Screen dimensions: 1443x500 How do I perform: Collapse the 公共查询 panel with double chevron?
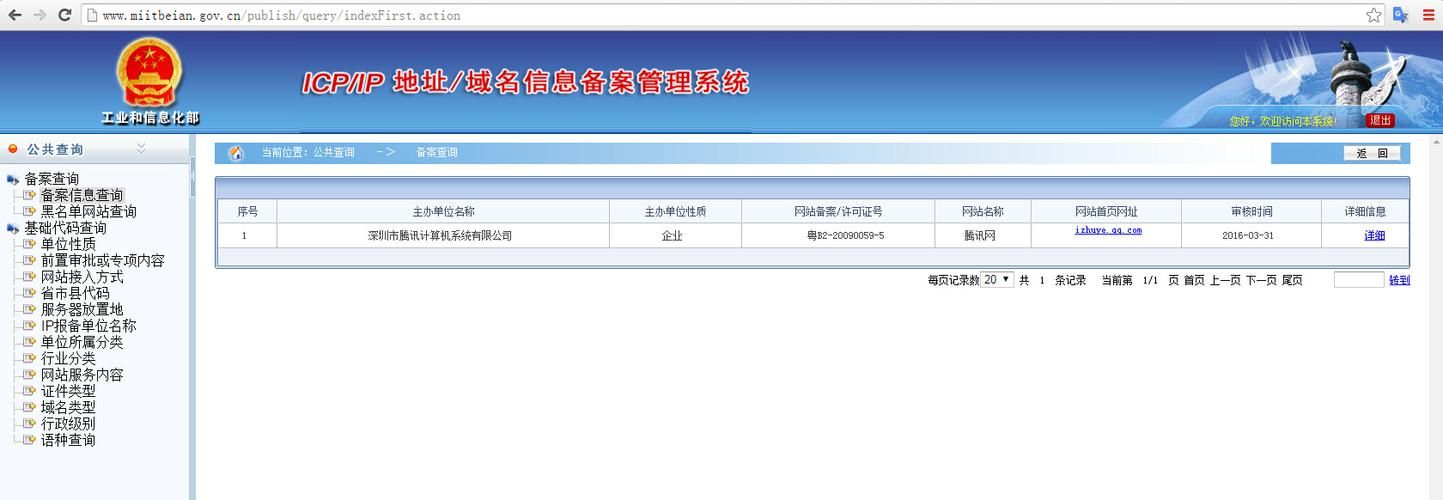(141, 148)
